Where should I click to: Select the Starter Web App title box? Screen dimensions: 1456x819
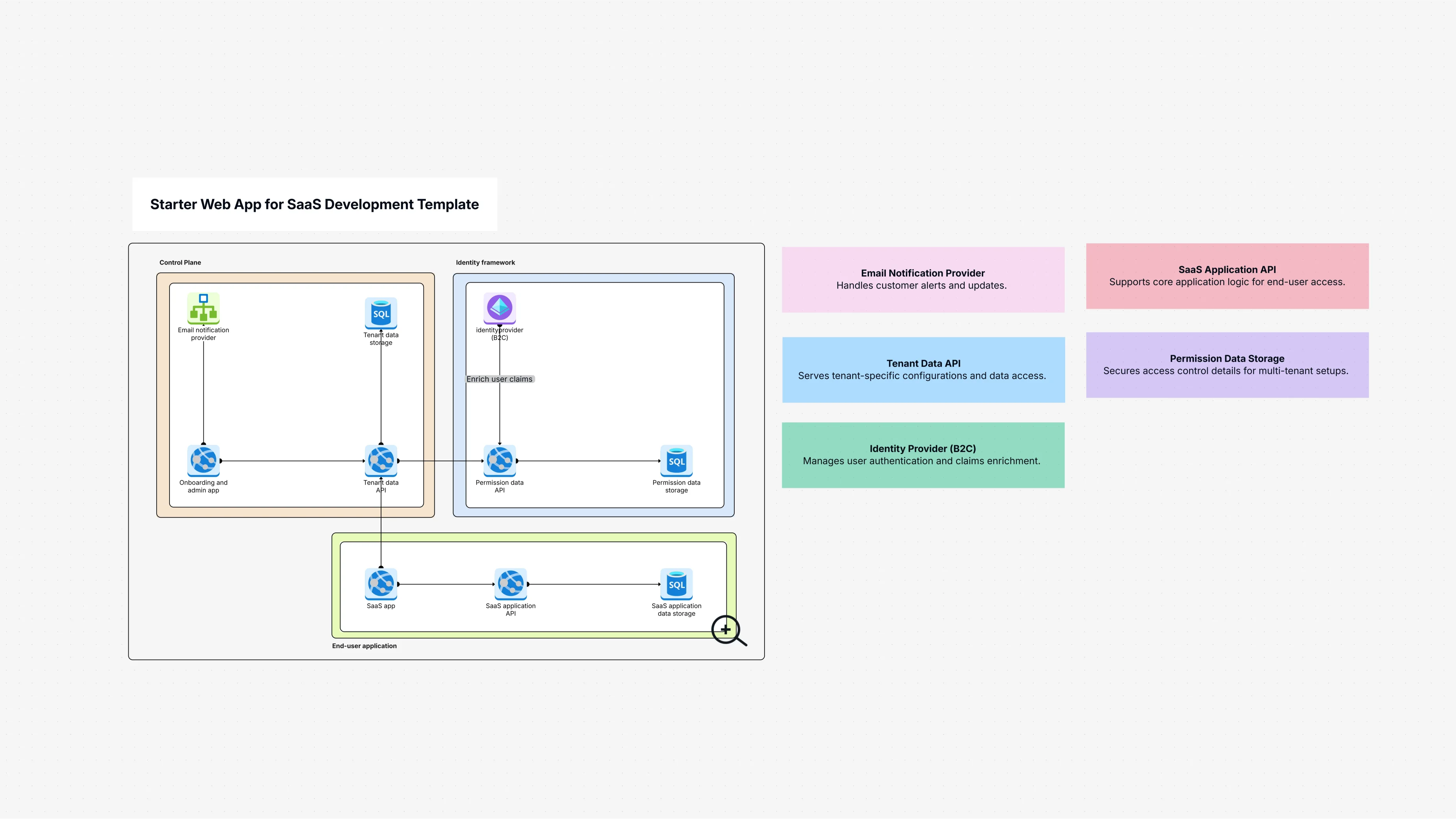tap(314, 204)
